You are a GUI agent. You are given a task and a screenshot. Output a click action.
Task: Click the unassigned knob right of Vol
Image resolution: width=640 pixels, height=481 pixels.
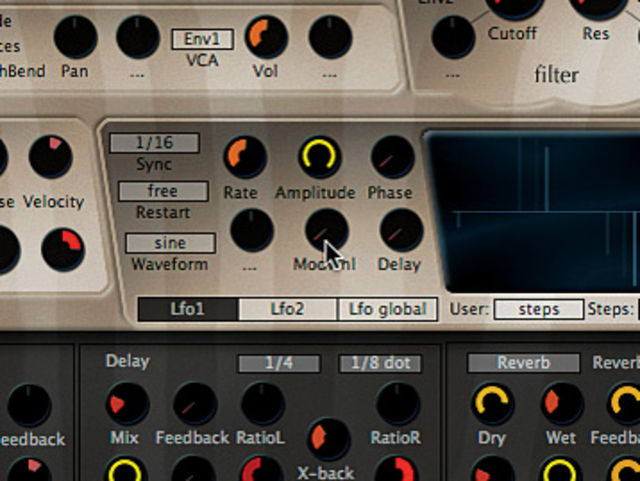(330, 38)
